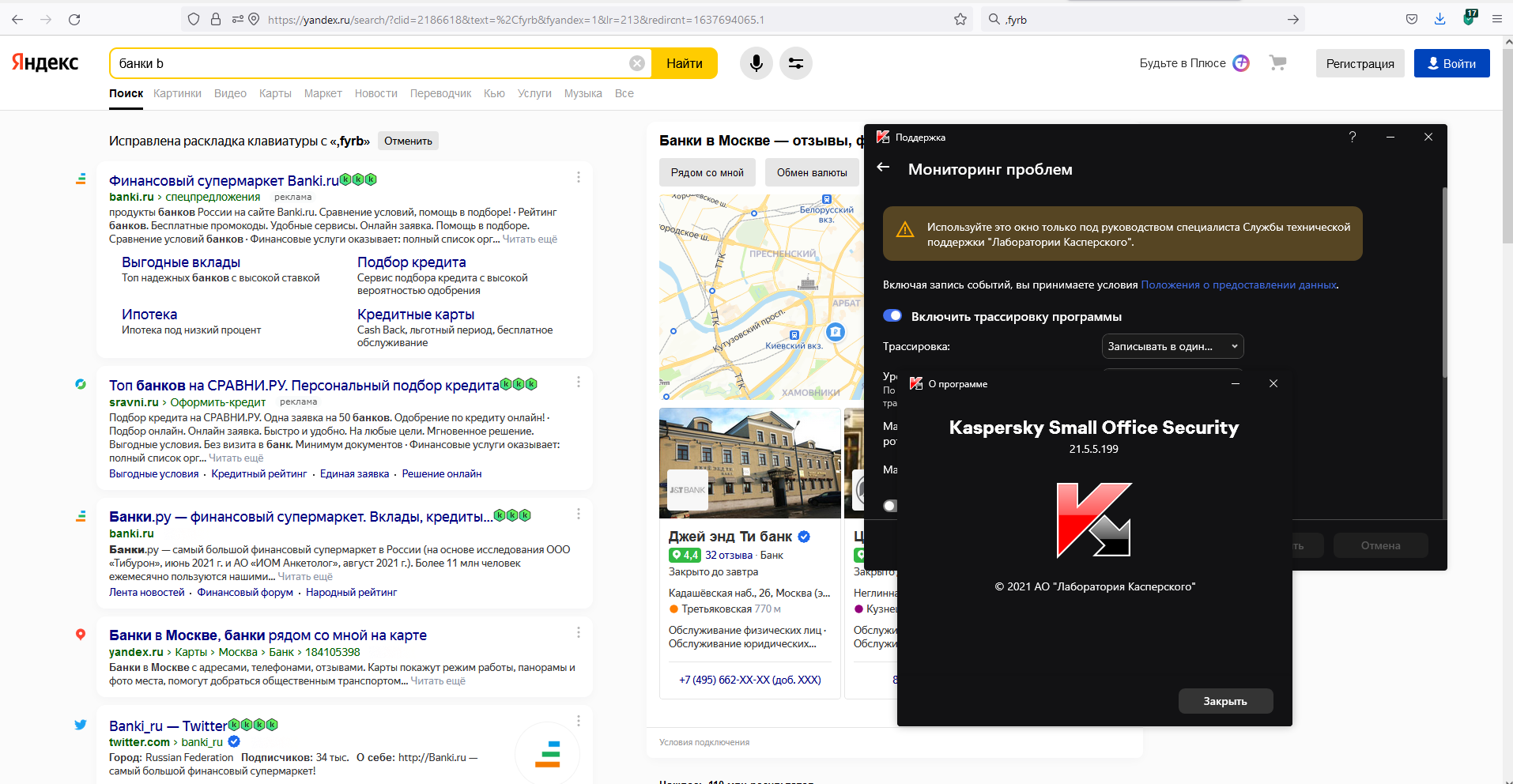Reload the current Yandex page
The image size is (1513, 784).
pyautogui.click(x=74, y=19)
